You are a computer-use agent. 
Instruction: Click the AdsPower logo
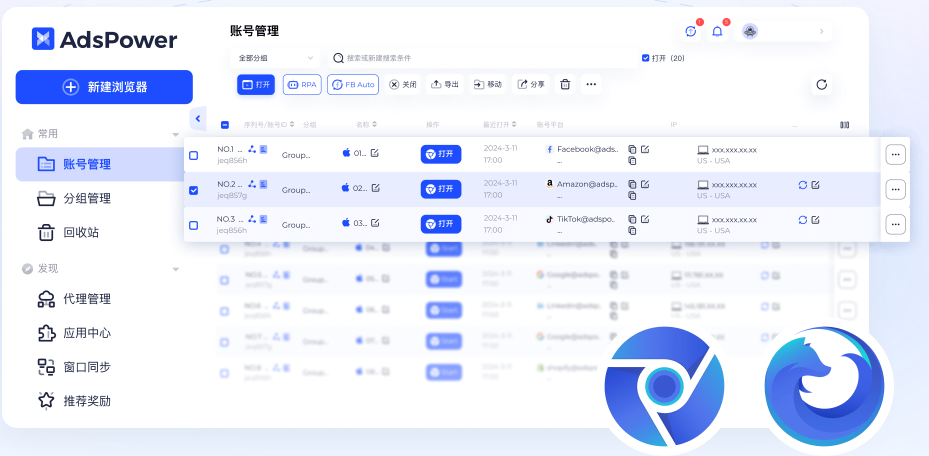[x=104, y=39]
